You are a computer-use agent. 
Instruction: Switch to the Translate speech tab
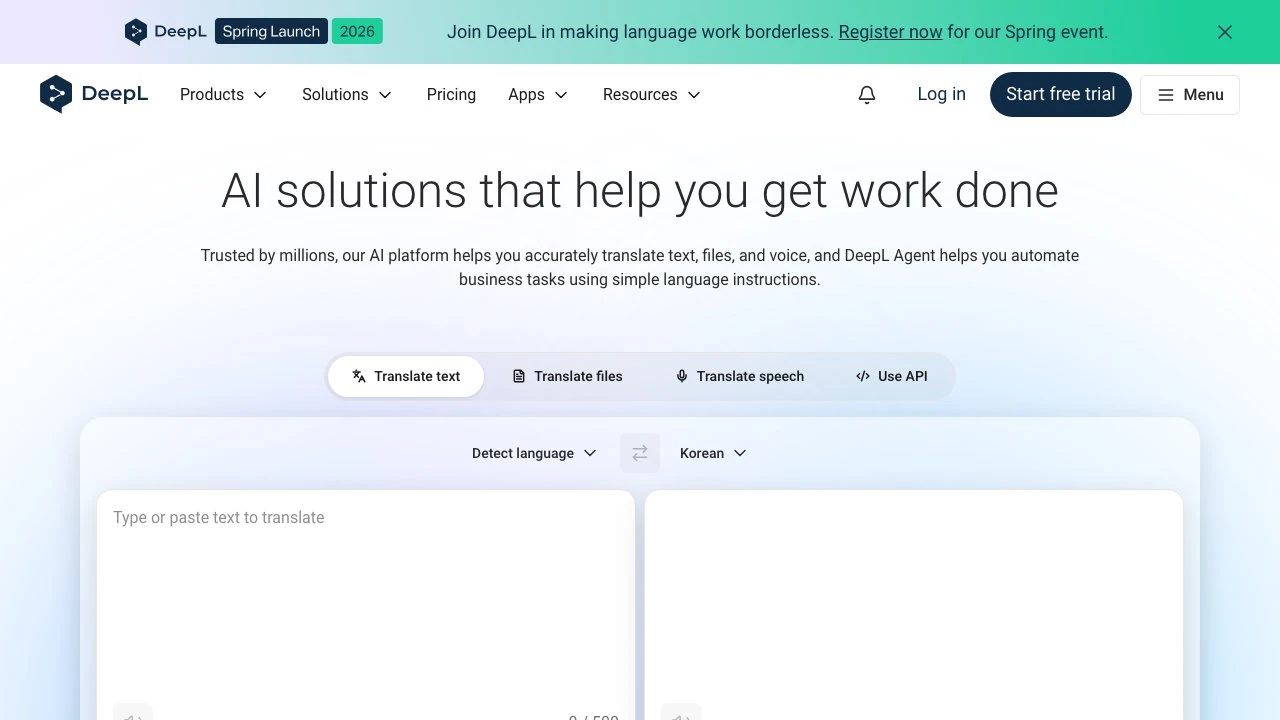click(x=739, y=376)
